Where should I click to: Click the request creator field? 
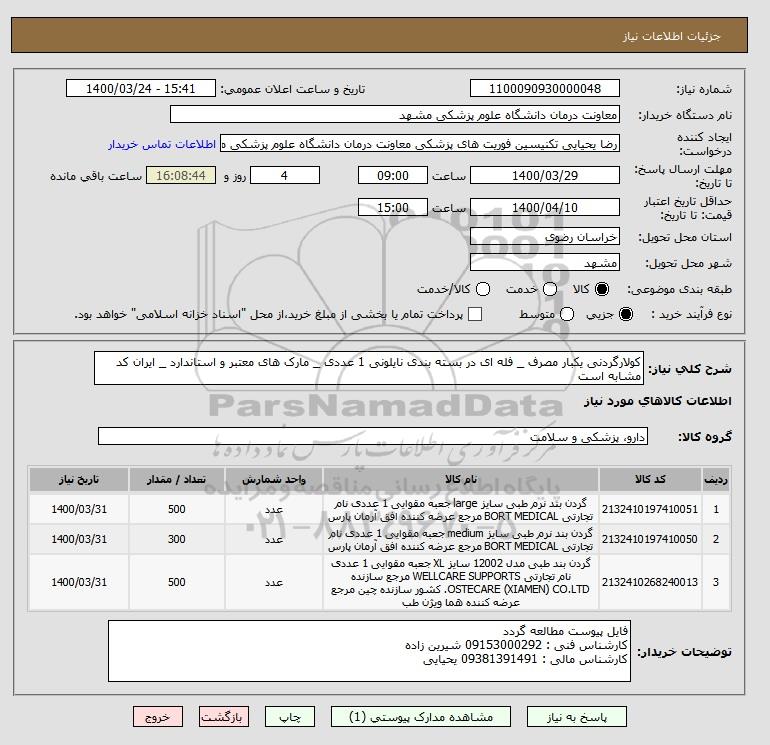pos(420,144)
